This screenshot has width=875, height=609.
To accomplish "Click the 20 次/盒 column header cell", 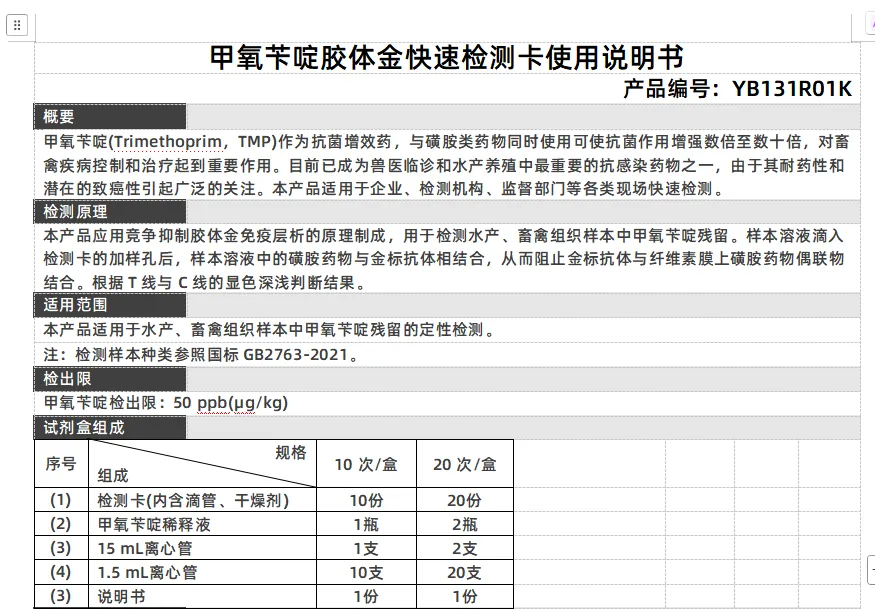I will (466, 463).
